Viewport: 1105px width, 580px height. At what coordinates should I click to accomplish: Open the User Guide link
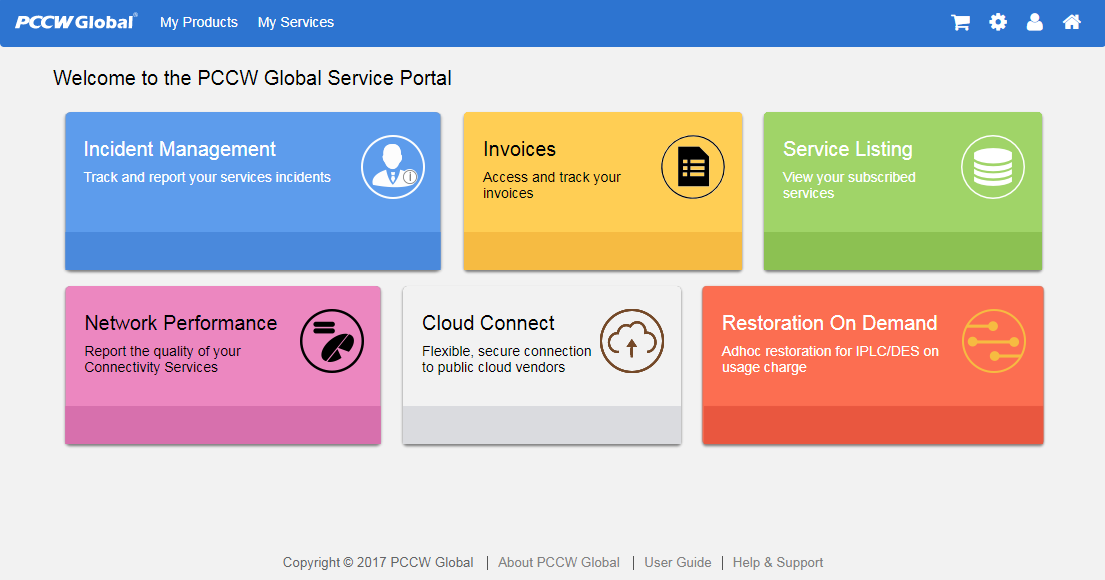tap(678, 562)
